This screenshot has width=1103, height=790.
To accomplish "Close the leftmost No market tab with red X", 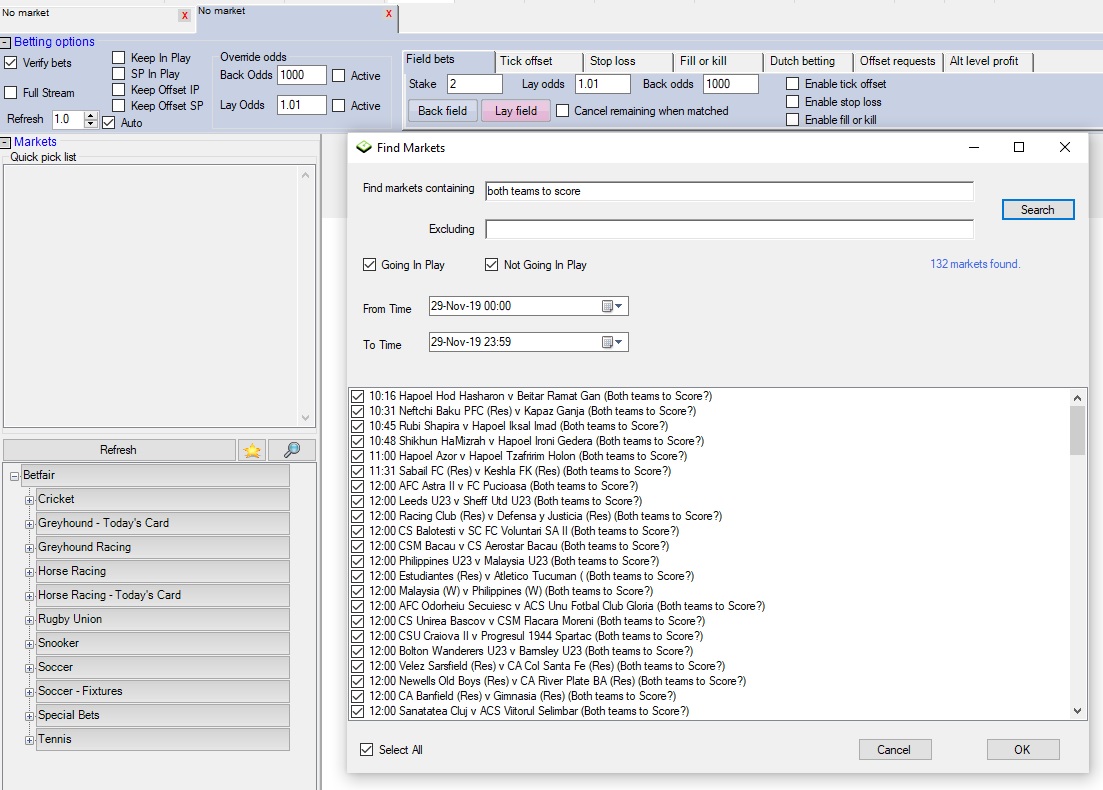I will [x=184, y=15].
